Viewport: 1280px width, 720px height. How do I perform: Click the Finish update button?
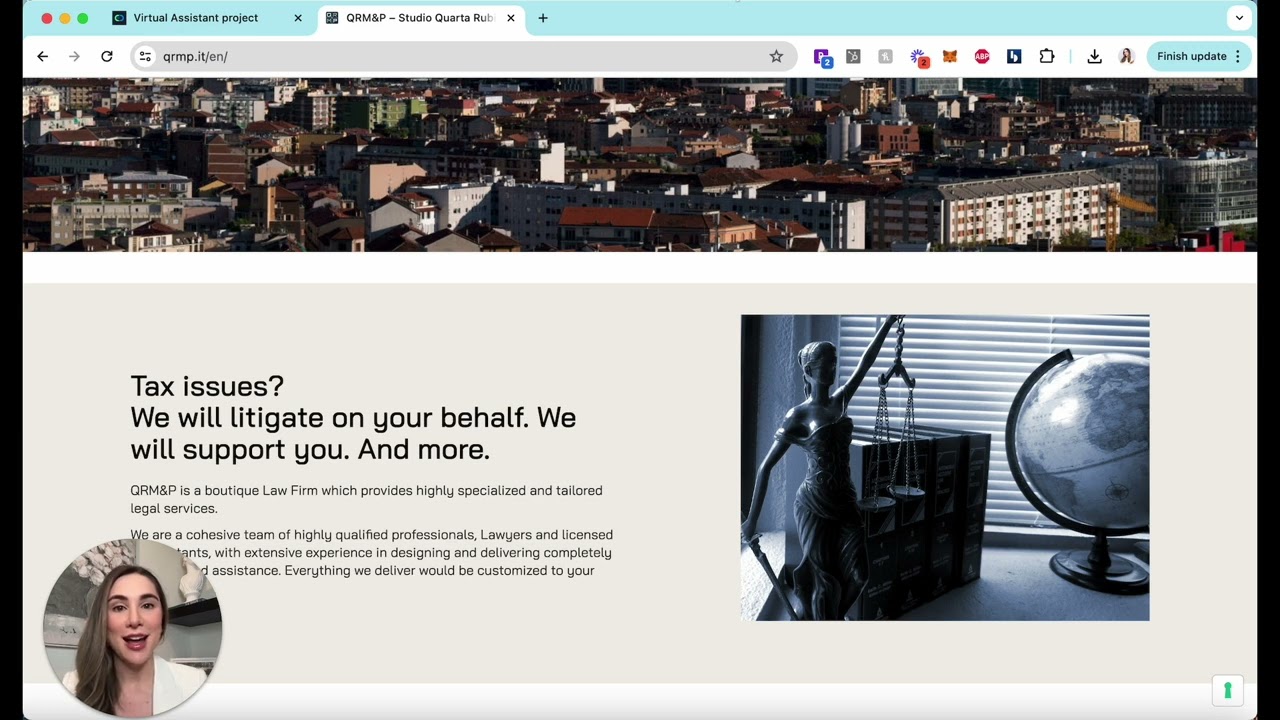[x=1191, y=57]
